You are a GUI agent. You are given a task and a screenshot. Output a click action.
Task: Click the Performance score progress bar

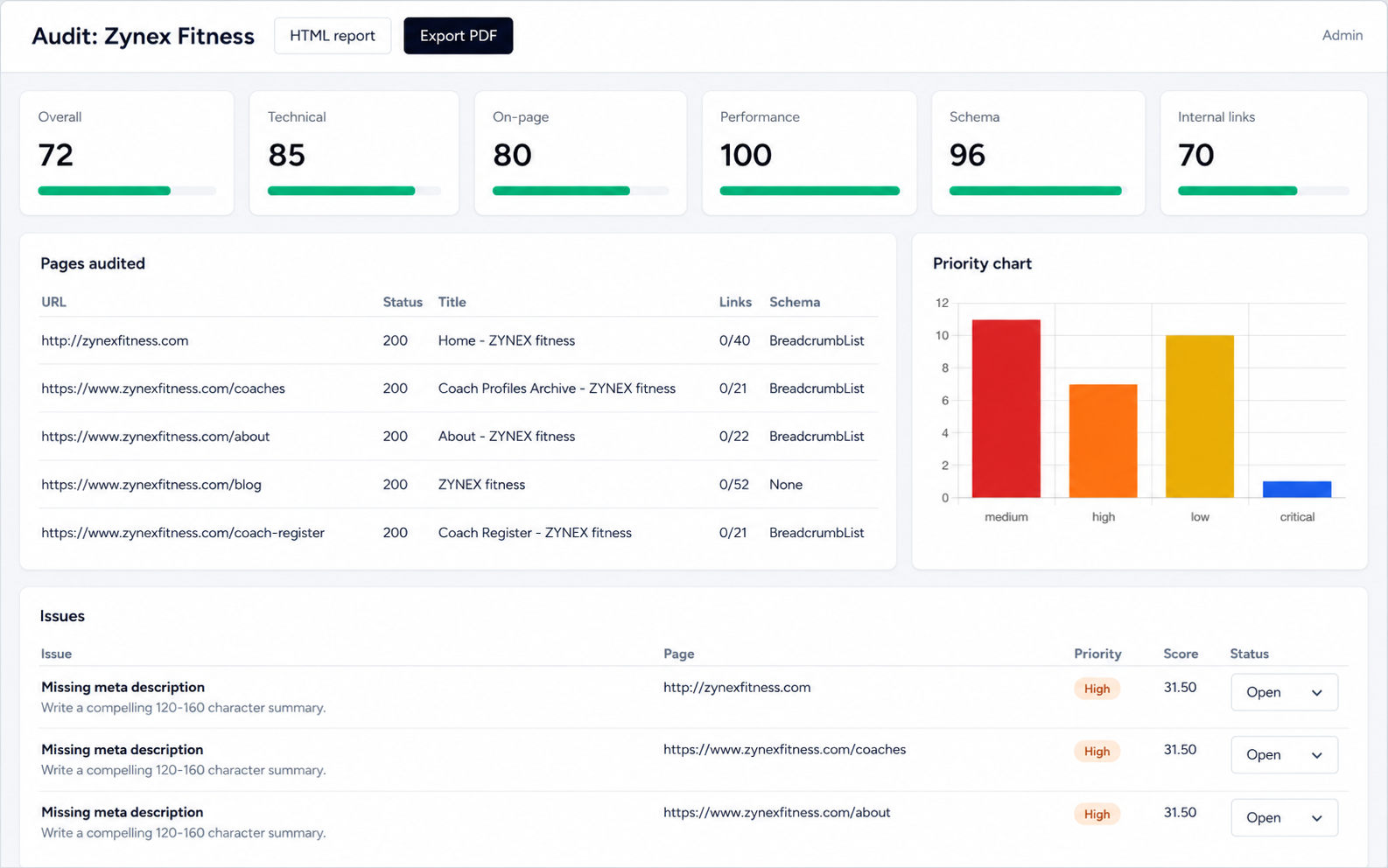pos(810,191)
